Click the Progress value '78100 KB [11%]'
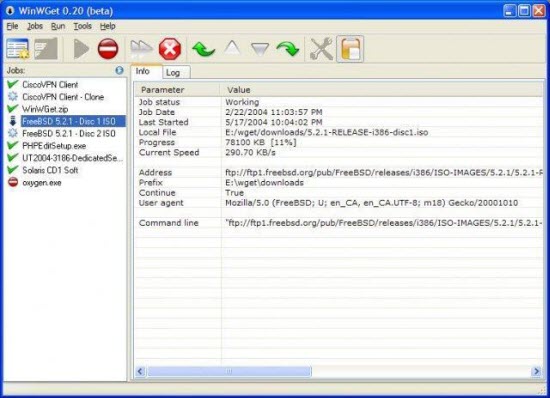 tap(261, 142)
